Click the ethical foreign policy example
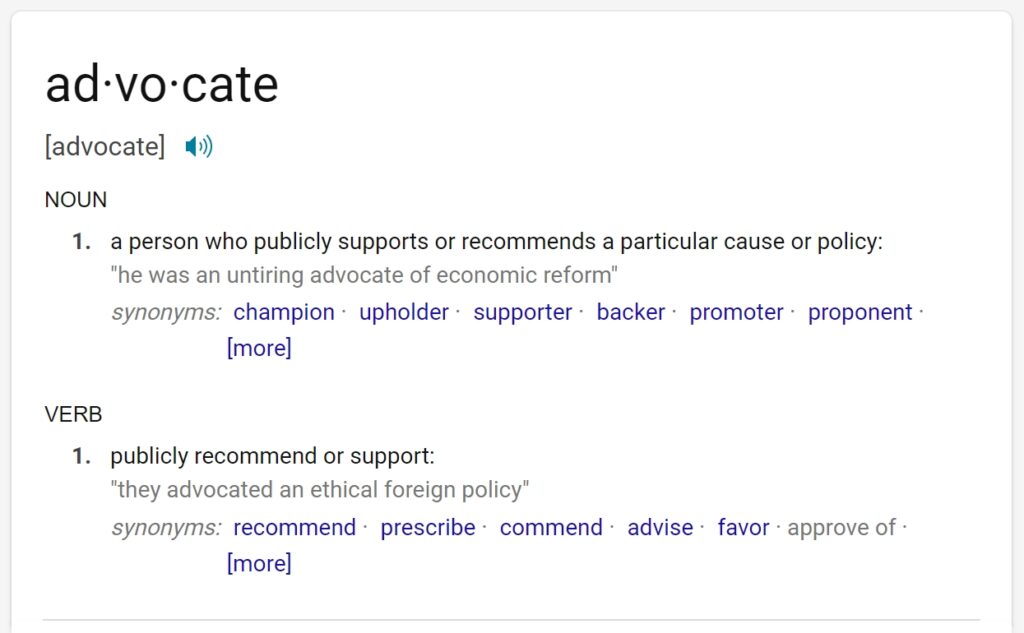The width and height of the screenshot is (1024, 633). coord(319,490)
